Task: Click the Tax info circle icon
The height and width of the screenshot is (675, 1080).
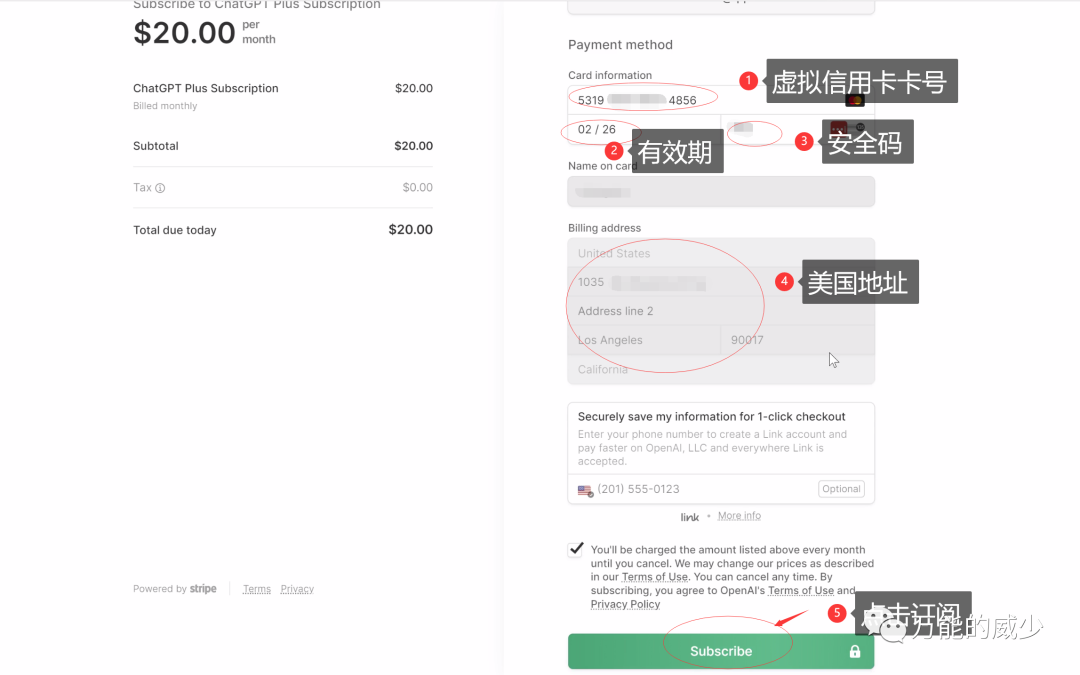Action: coord(160,188)
